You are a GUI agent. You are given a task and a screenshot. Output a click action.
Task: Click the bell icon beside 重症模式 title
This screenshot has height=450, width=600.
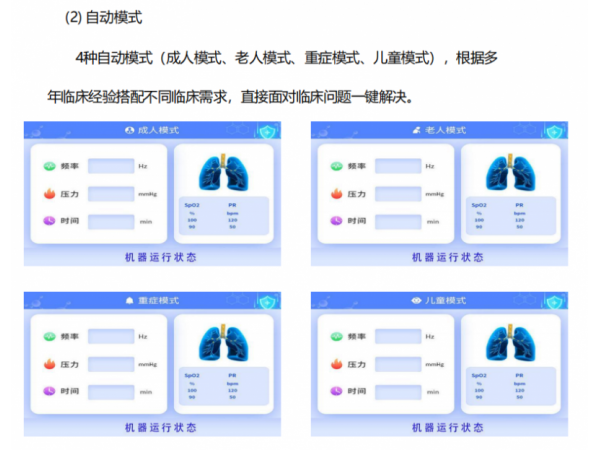[128, 300]
